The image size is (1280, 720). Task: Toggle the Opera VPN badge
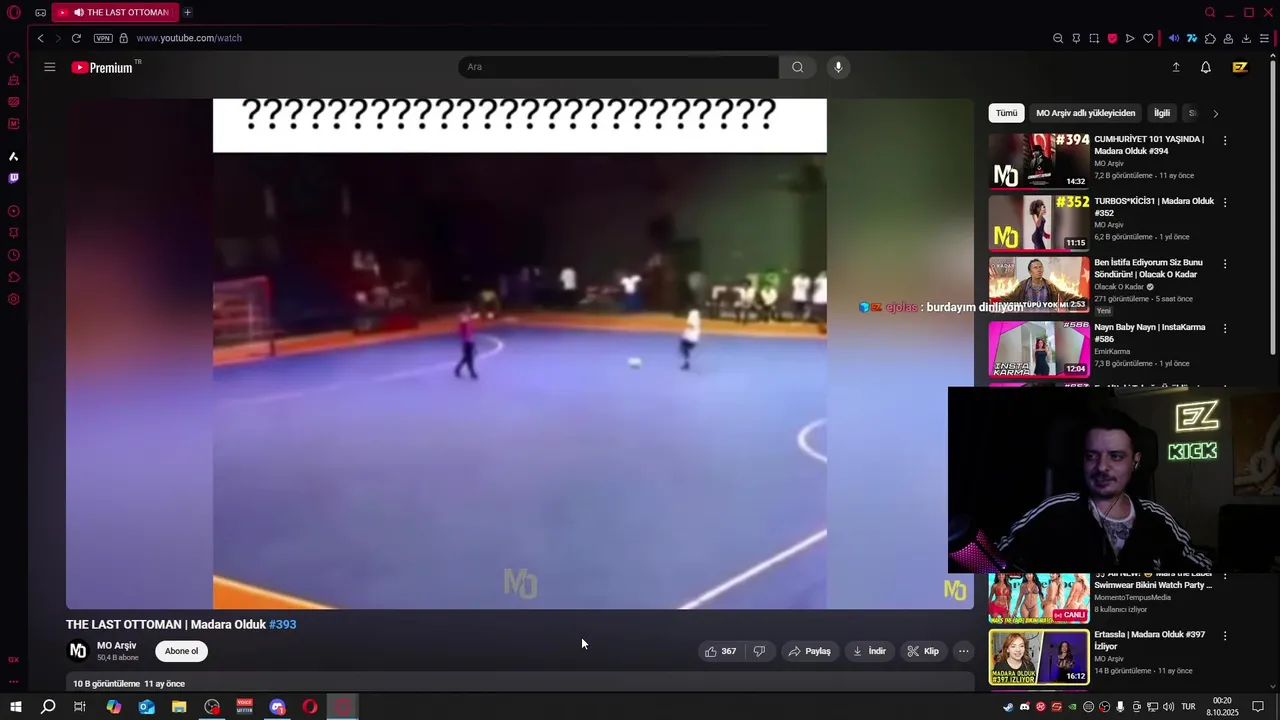coord(103,38)
